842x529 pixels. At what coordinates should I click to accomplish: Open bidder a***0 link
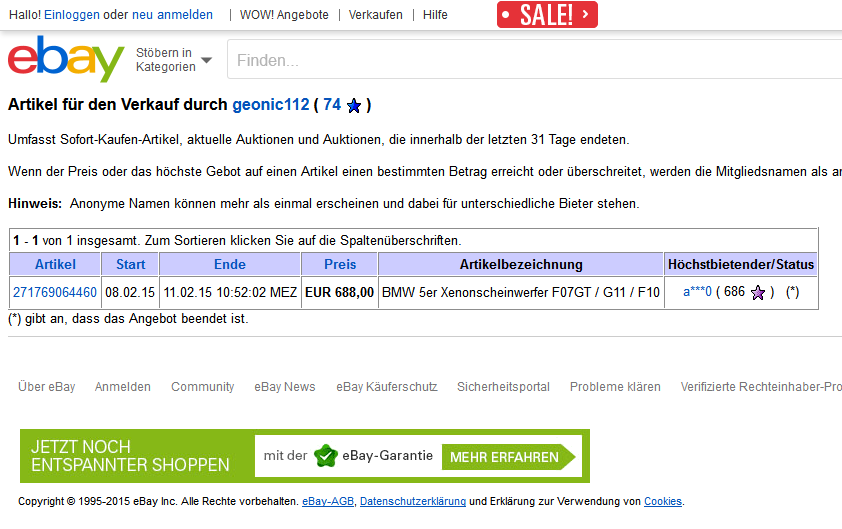697,292
